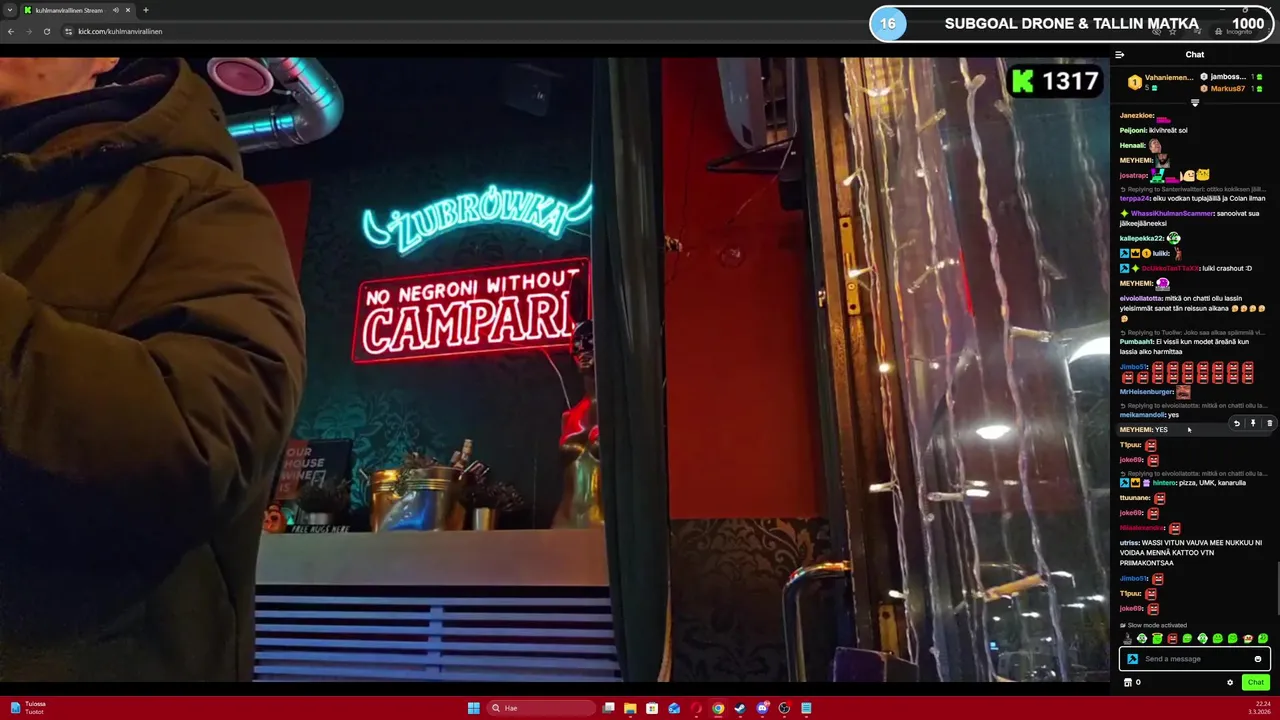
Task: Click username MrHeisenburger in the chat
Action: pyautogui.click(x=1146, y=392)
